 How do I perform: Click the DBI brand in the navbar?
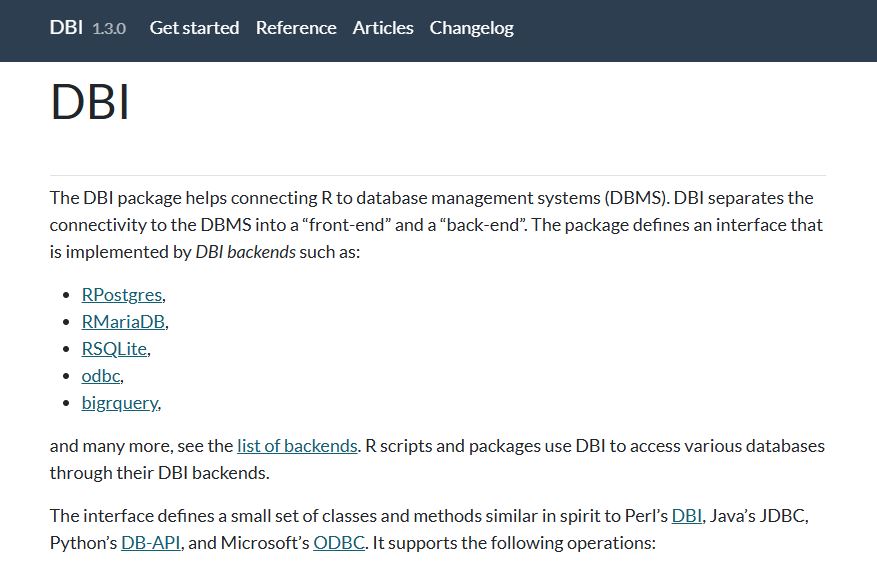pyautogui.click(x=66, y=28)
